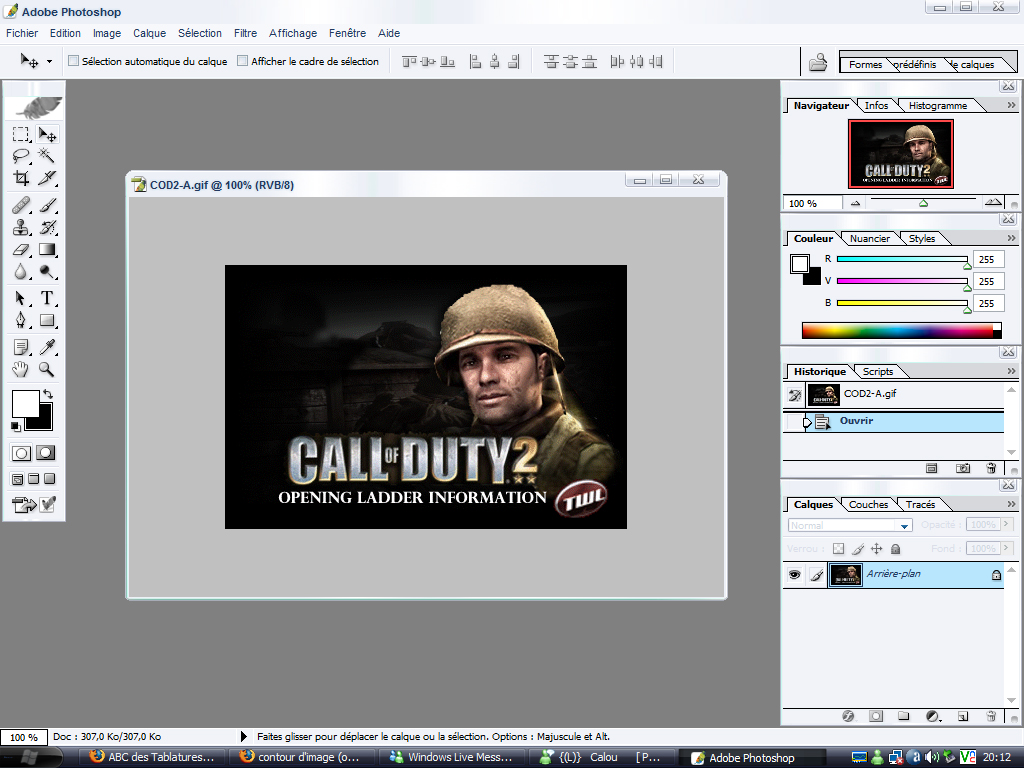Select the Pen tool
Image resolution: width=1024 pixels, height=768 pixels.
(21, 320)
